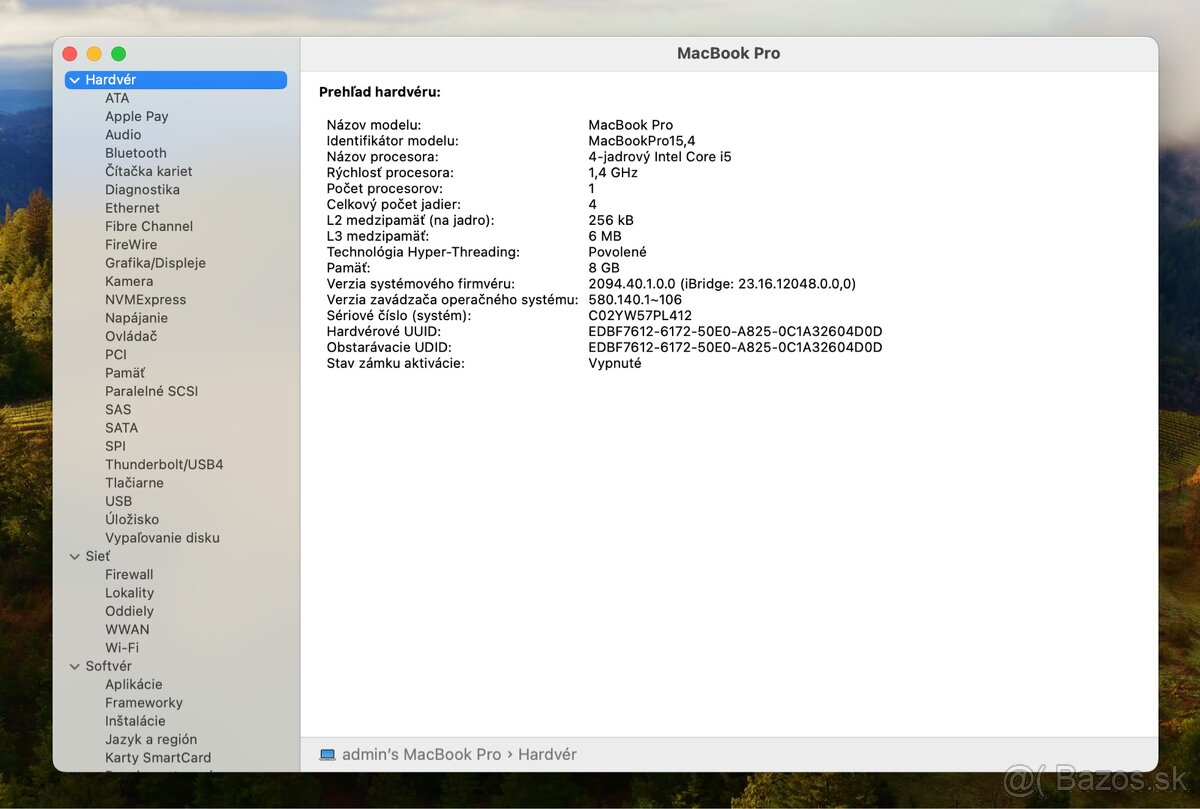Screen dimensions: 1200x809
Task: Open Oddiely entry
Action: pos(129,611)
